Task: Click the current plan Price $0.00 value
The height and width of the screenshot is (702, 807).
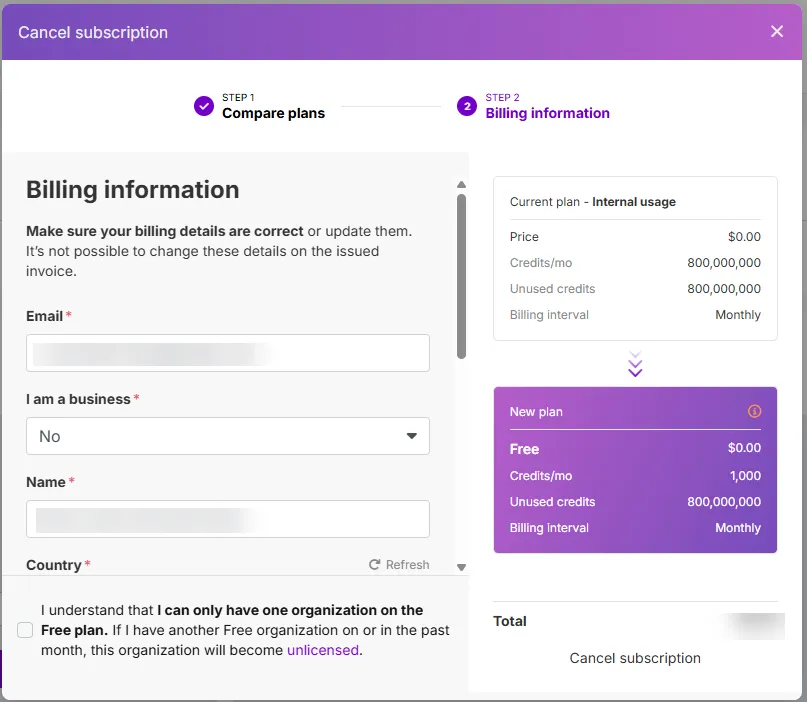Action: coord(744,237)
